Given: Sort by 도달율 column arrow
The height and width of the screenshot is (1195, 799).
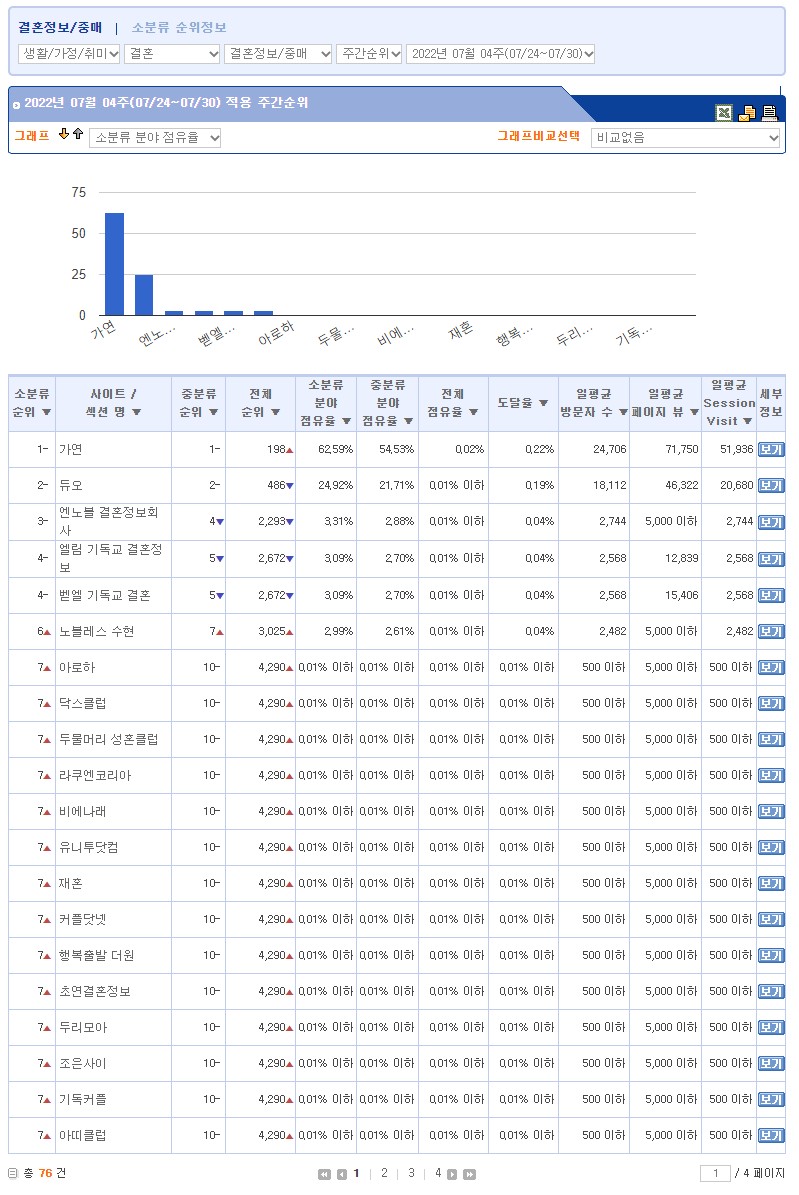Looking at the screenshot, I should [544, 403].
